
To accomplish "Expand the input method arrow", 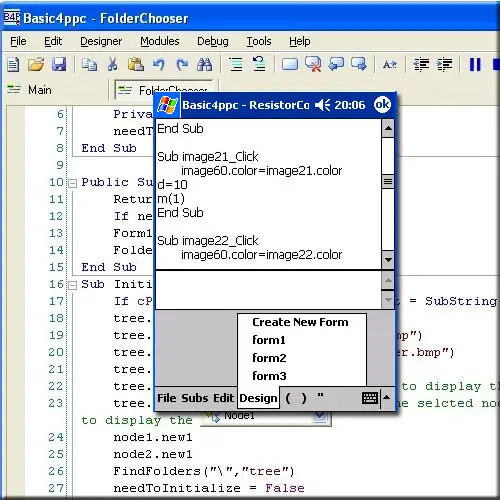I will click(x=387, y=397).
